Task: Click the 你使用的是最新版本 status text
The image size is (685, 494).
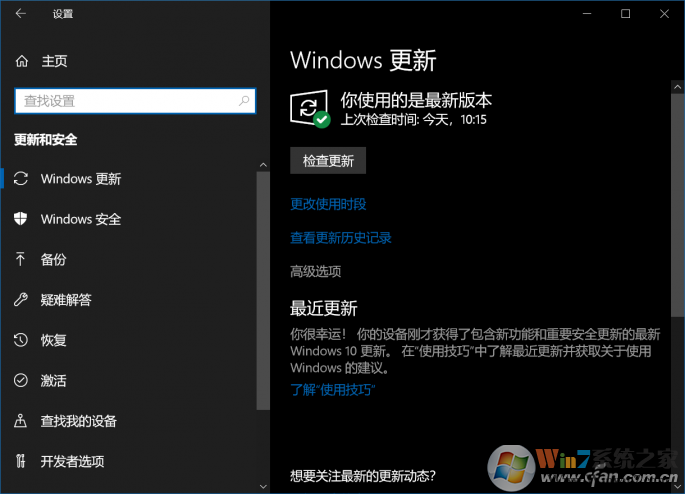Action: [x=416, y=100]
